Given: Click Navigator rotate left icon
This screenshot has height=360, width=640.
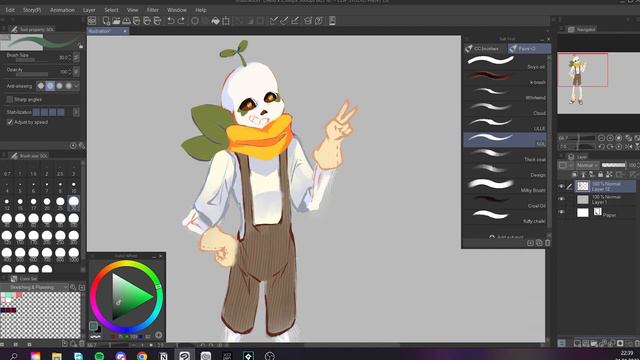Looking at the screenshot, I should click(601, 147).
